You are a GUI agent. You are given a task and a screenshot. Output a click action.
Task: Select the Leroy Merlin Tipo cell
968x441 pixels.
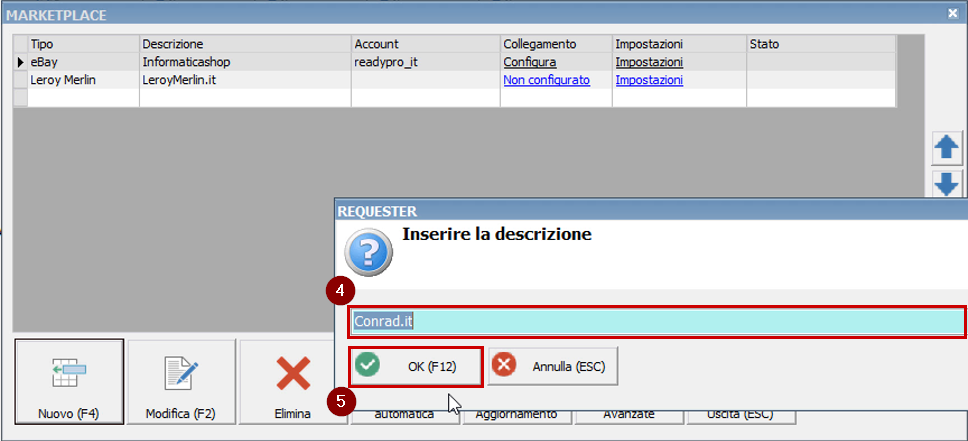tap(83, 80)
